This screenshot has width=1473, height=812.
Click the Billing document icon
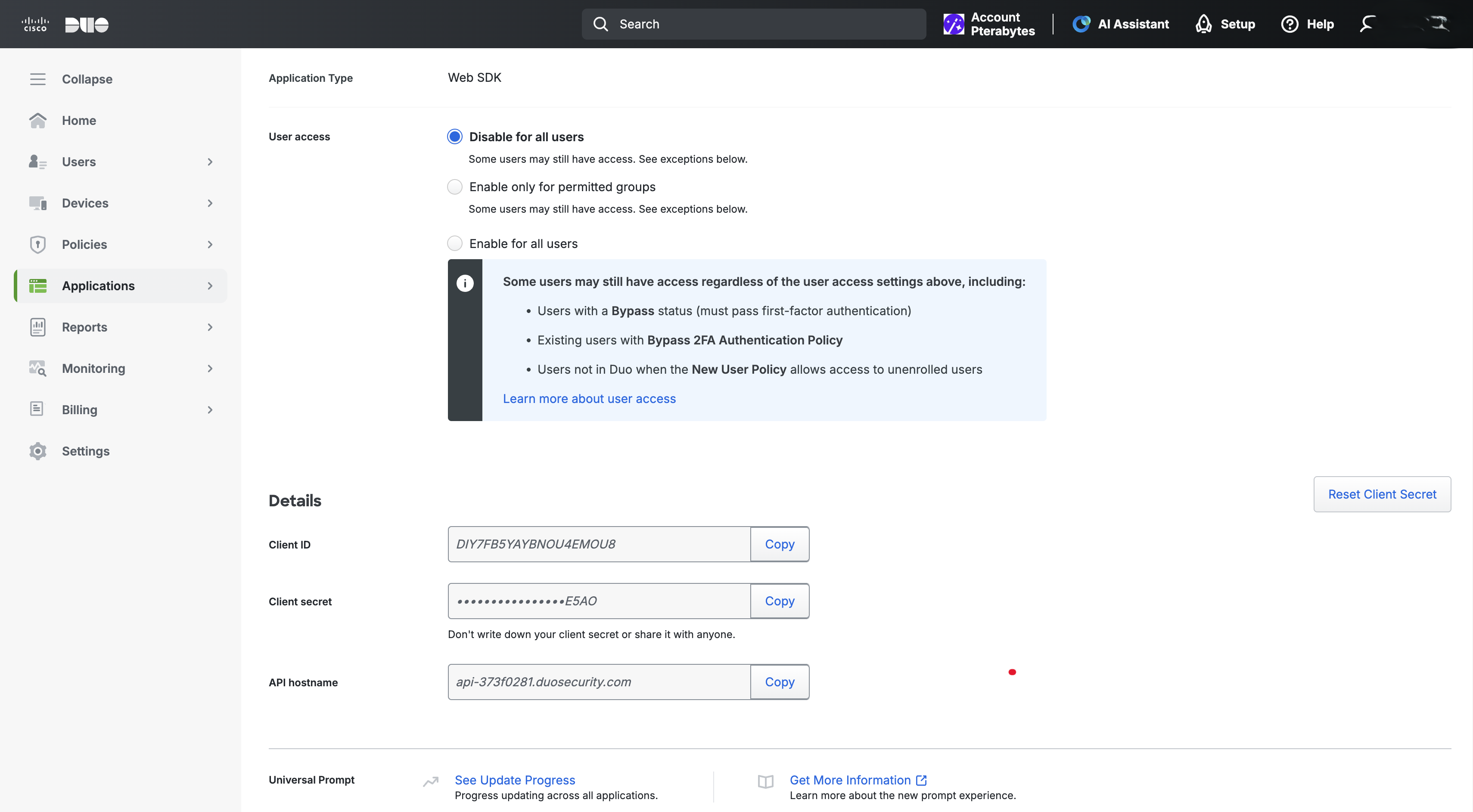point(37,409)
